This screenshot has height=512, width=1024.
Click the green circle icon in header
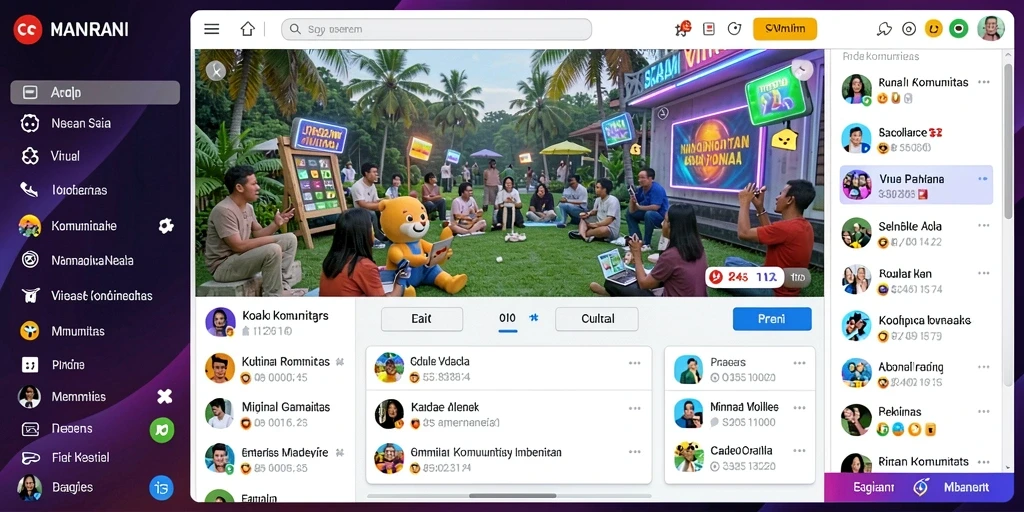pyautogui.click(x=959, y=29)
